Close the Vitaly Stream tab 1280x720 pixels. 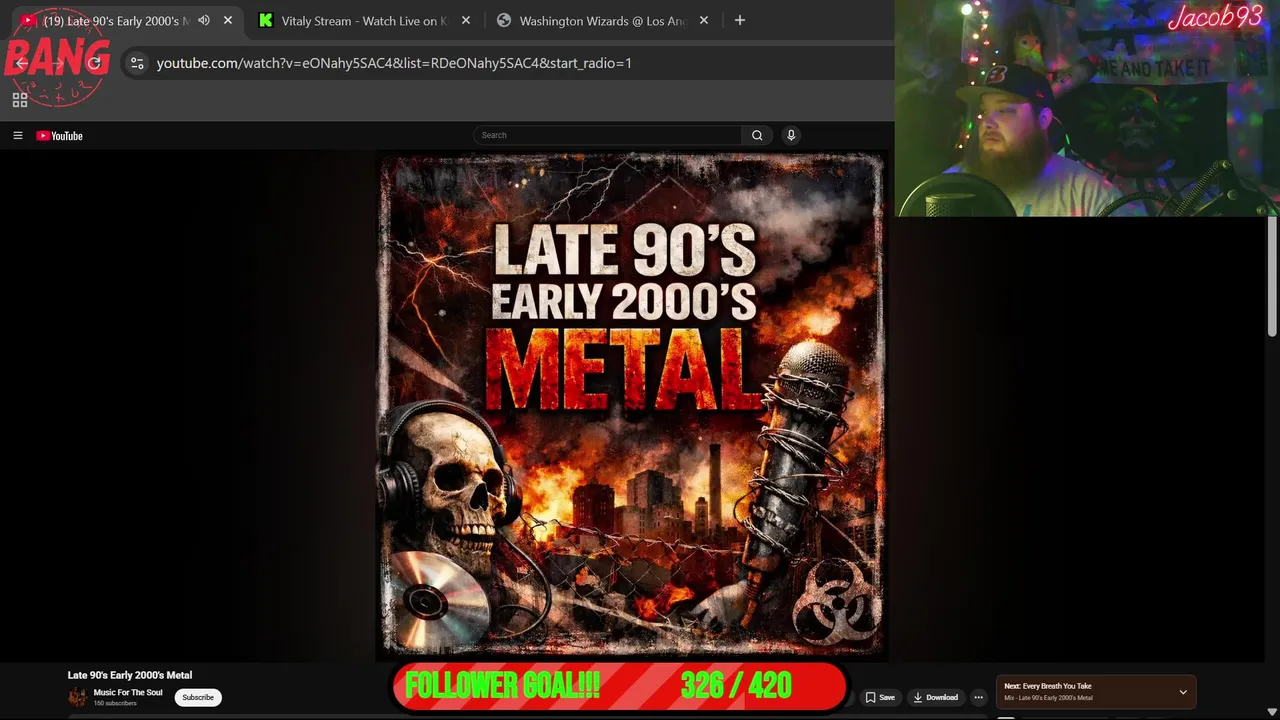(x=466, y=20)
